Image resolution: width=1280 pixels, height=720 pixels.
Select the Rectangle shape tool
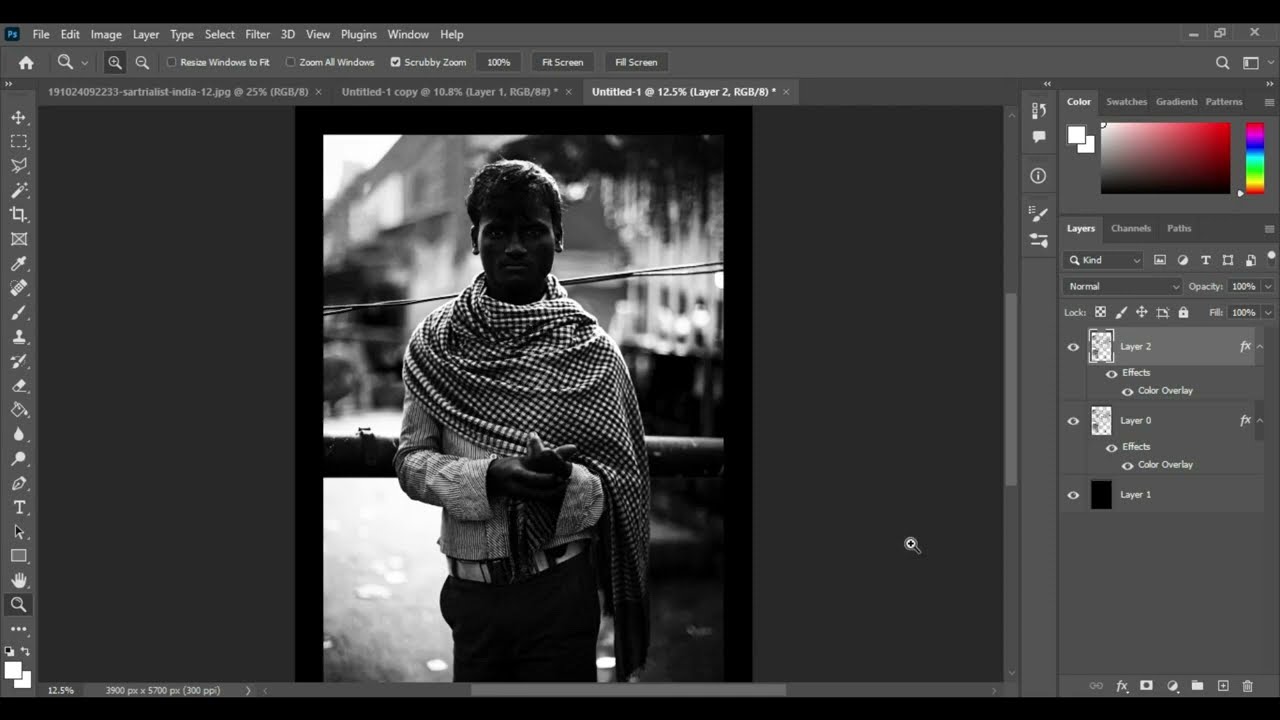pyautogui.click(x=19, y=556)
